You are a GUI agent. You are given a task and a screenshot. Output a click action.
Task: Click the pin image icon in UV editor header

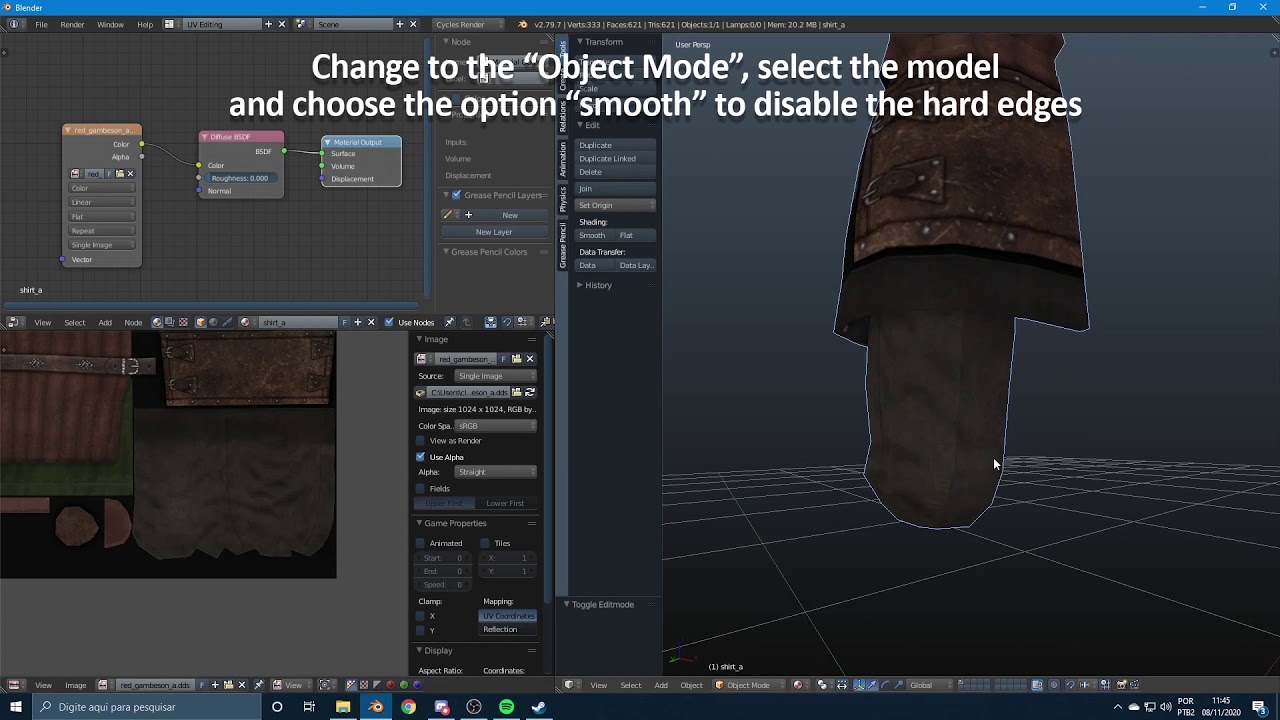pos(259,685)
